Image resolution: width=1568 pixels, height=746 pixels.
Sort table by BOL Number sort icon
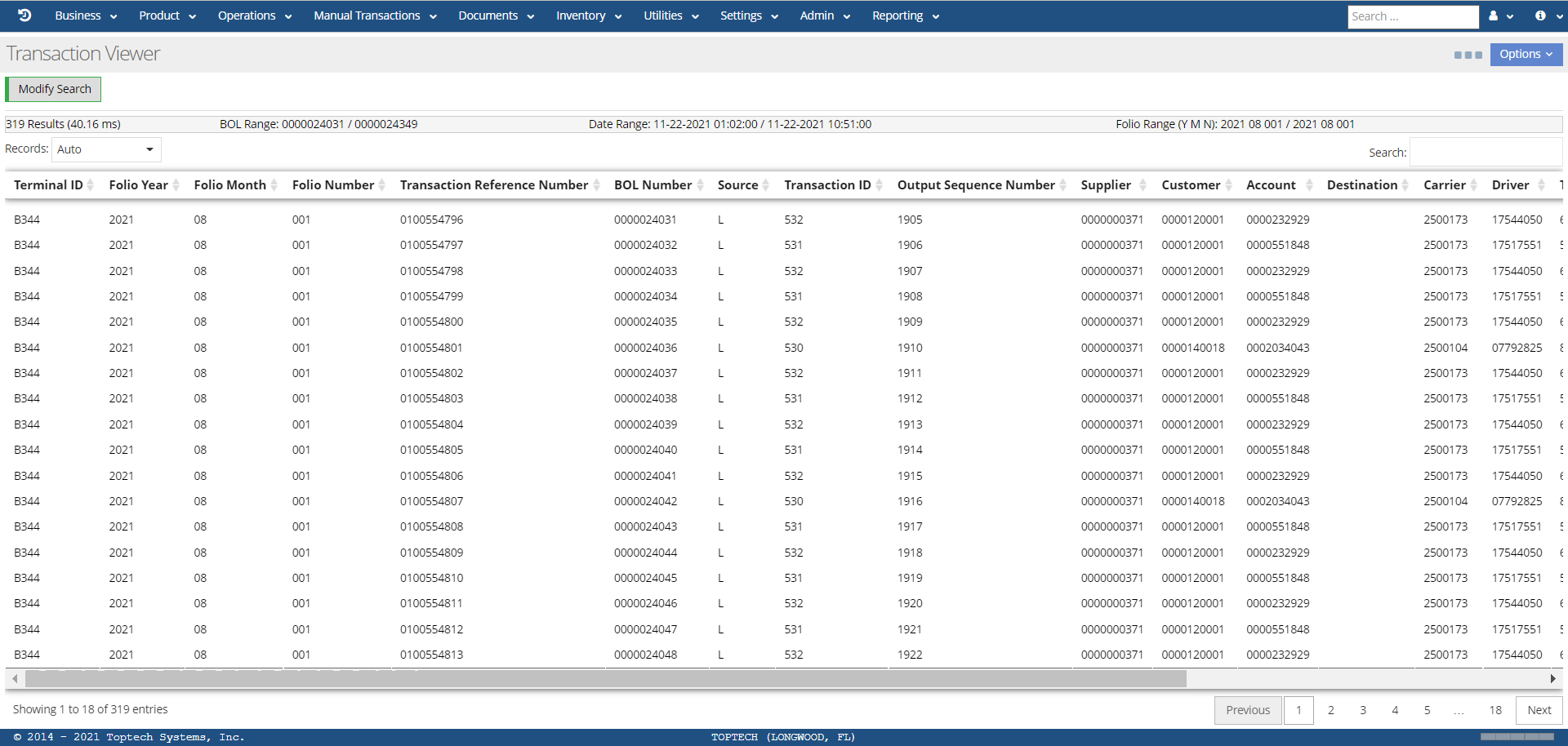[701, 185]
